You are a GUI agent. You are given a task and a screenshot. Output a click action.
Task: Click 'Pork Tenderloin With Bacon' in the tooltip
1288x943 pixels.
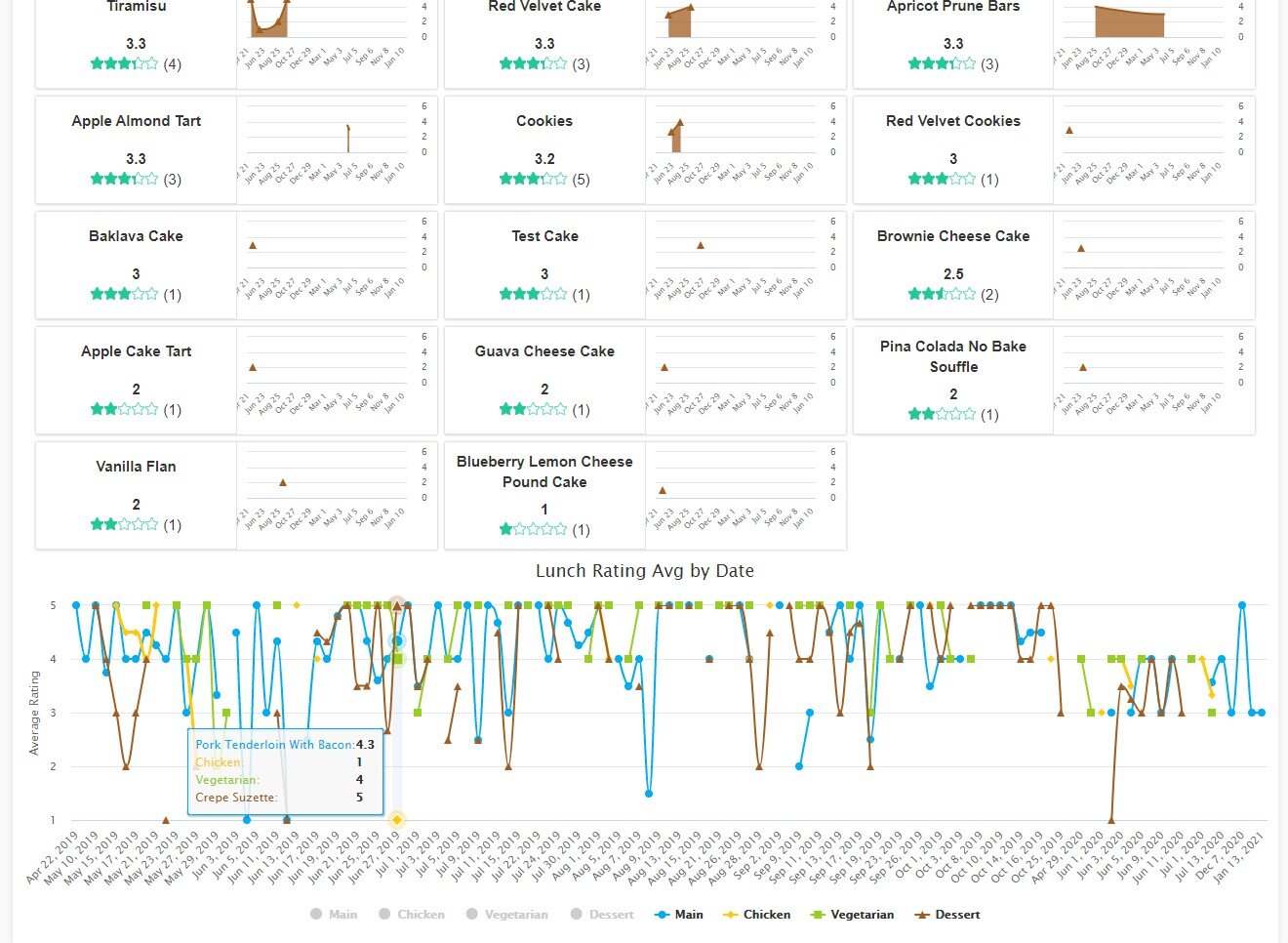pos(273,745)
